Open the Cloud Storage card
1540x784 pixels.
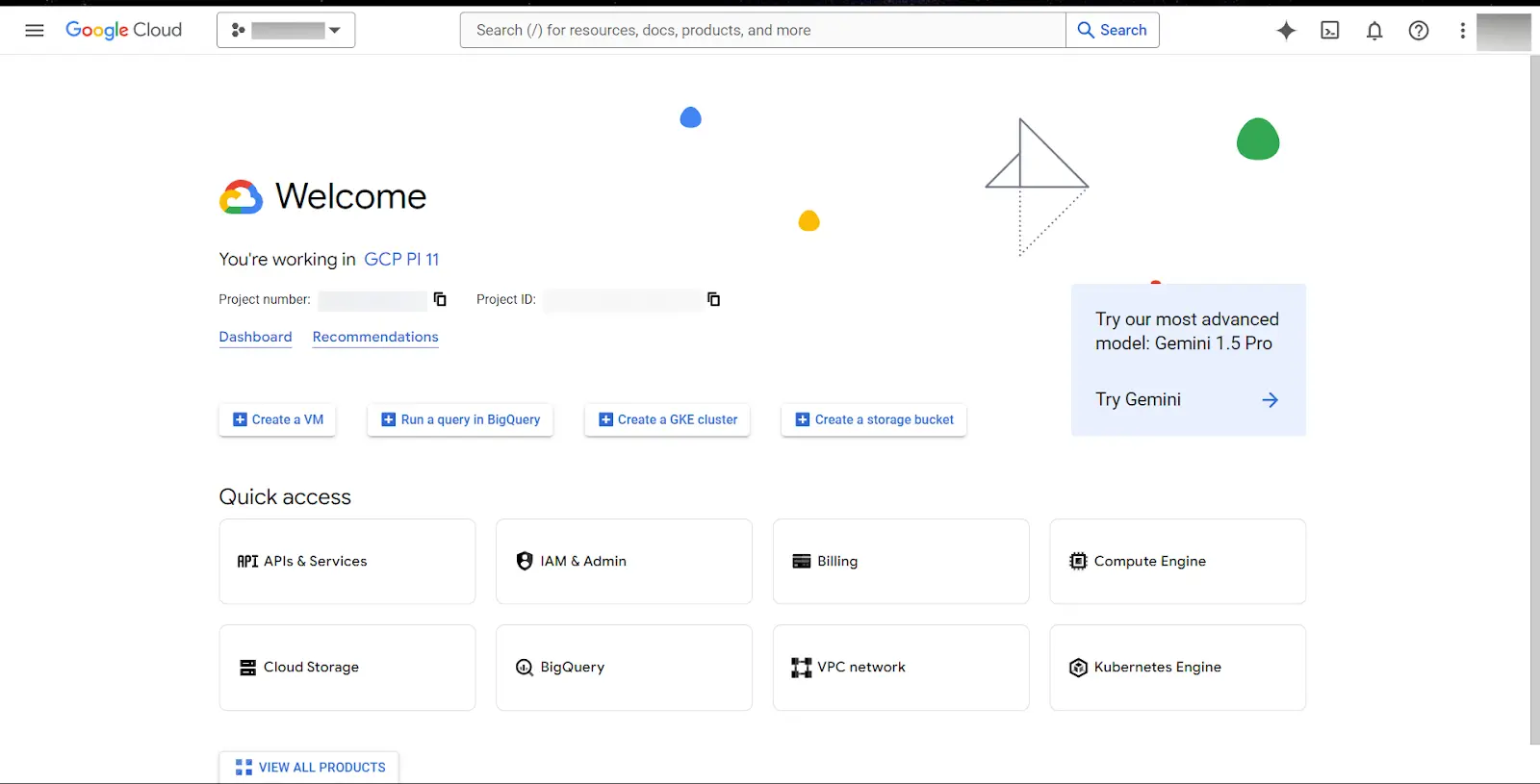pos(347,668)
